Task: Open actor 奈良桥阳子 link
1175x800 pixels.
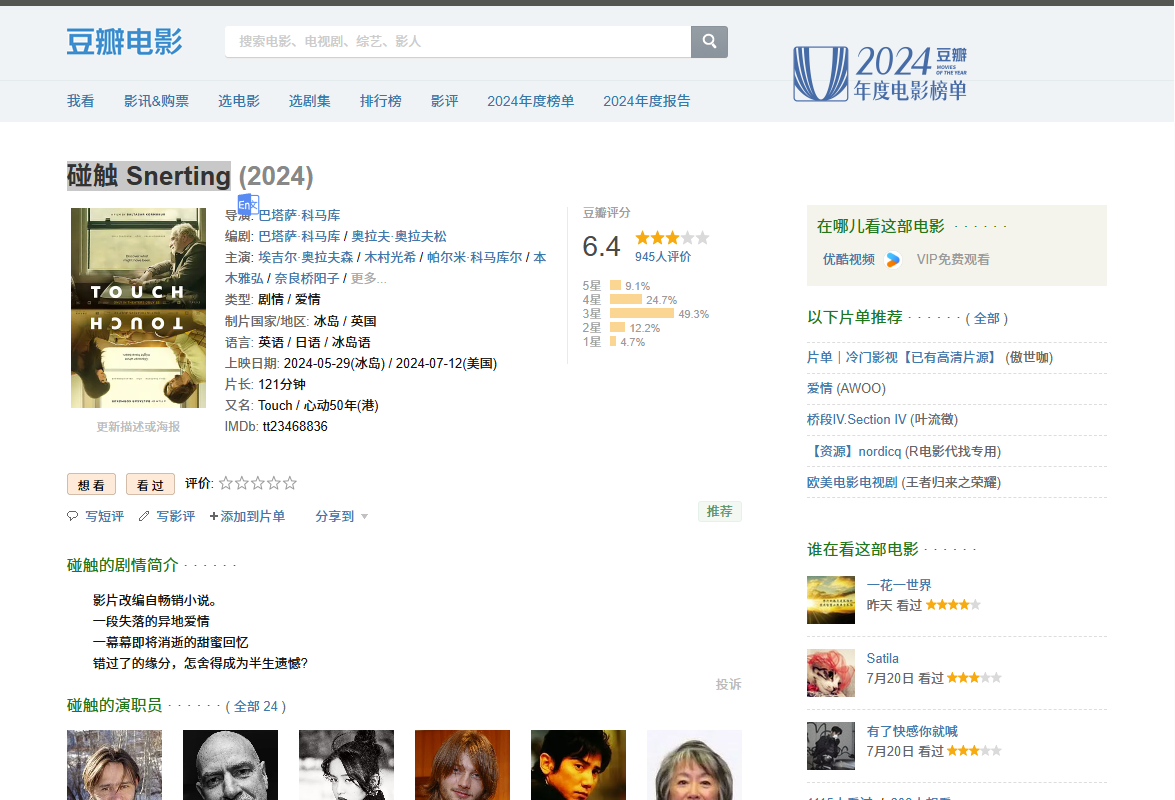Action: point(306,279)
